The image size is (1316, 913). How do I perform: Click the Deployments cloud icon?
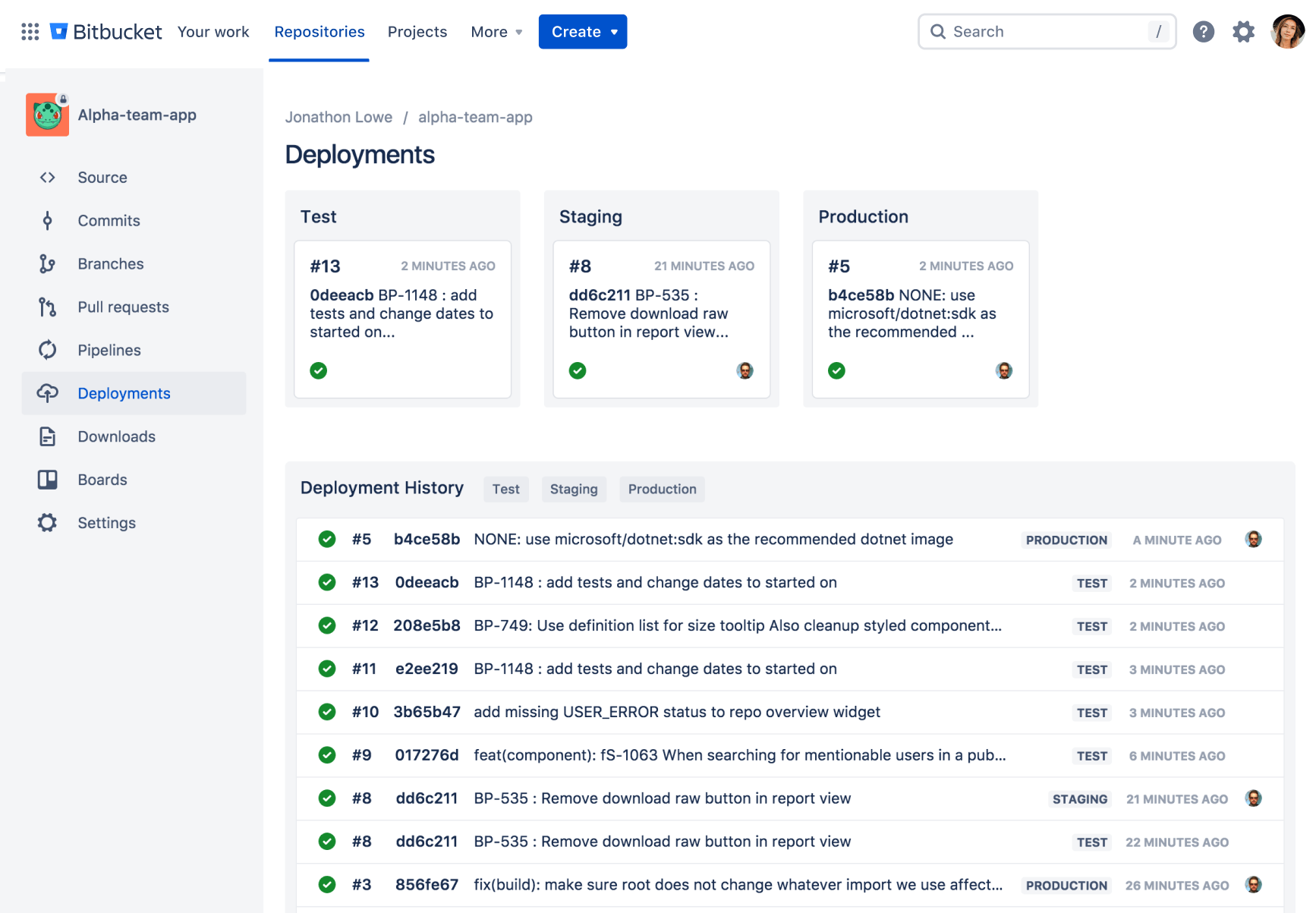click(x=47, y=393)
